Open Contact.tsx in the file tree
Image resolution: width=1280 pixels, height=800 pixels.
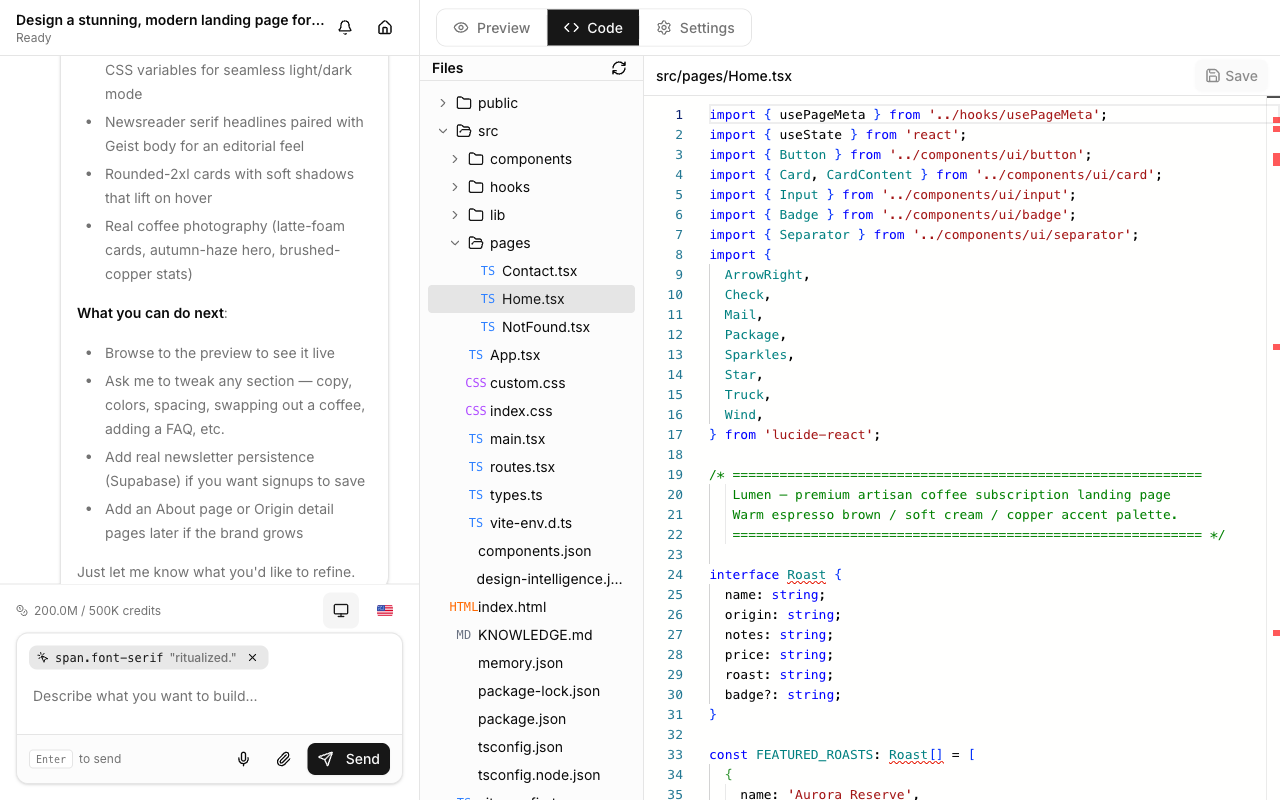coord(531,271)
